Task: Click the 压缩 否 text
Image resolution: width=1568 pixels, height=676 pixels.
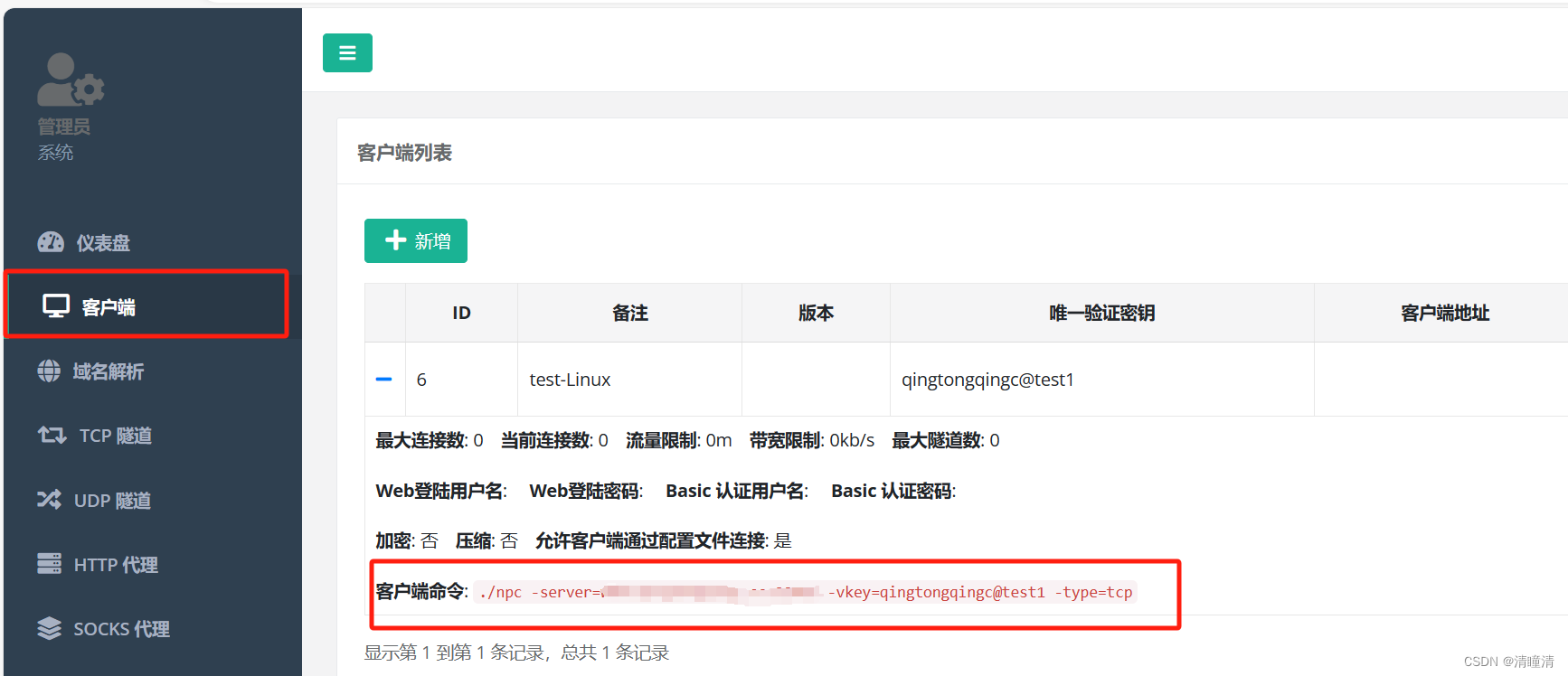Action: click(x=486, y=540)
